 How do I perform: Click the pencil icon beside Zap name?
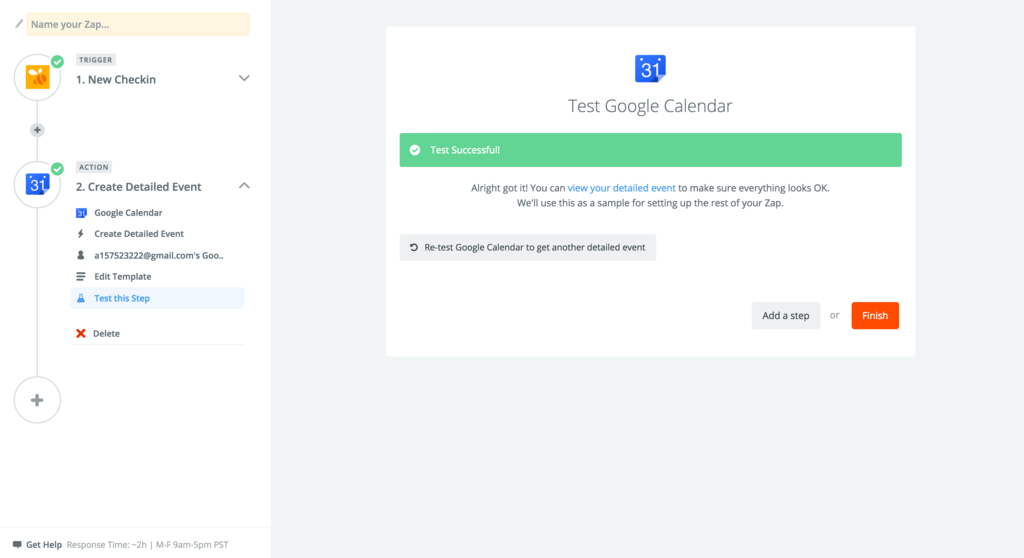18,24
